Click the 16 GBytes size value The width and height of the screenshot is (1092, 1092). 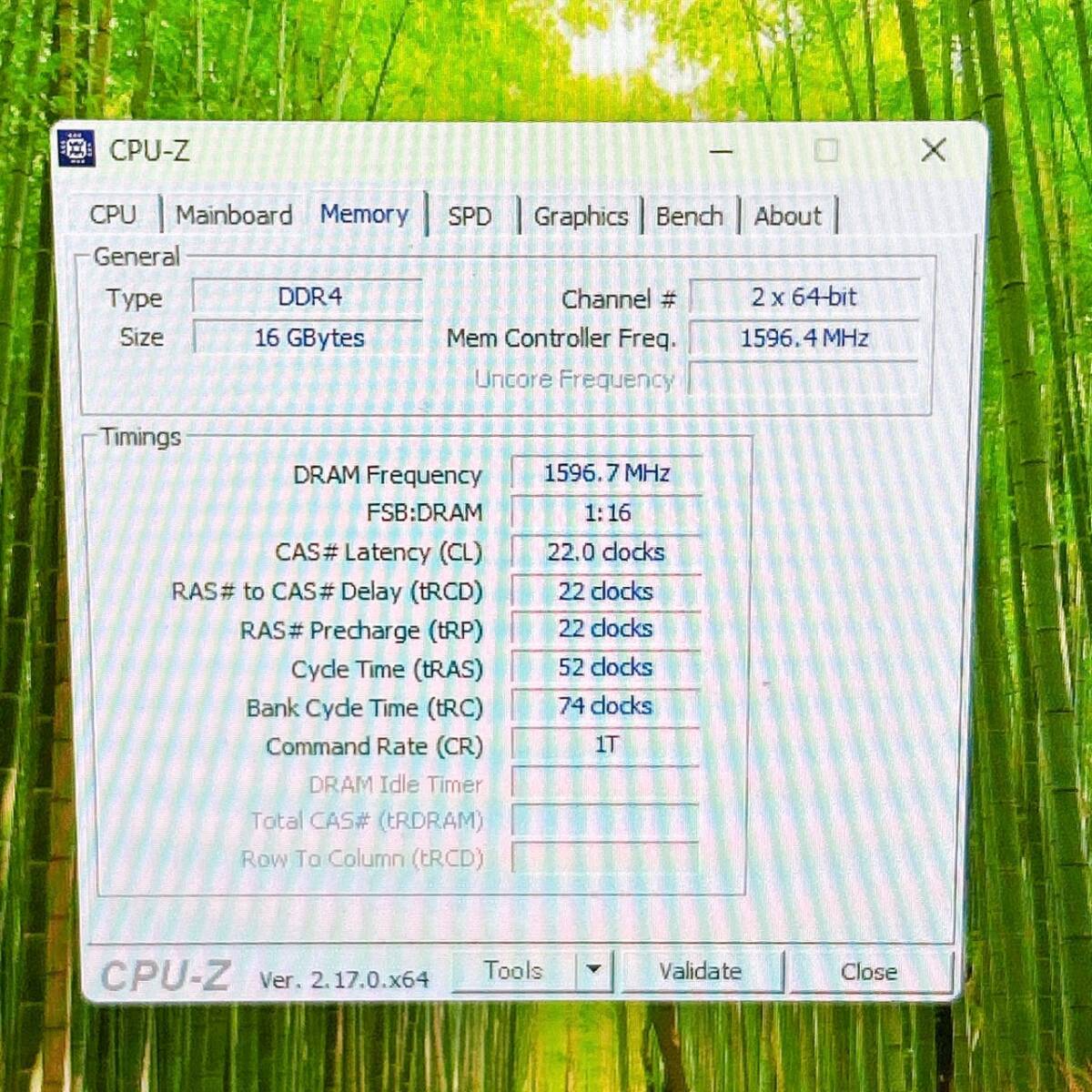pyautogui.click(x=308, y=338)
